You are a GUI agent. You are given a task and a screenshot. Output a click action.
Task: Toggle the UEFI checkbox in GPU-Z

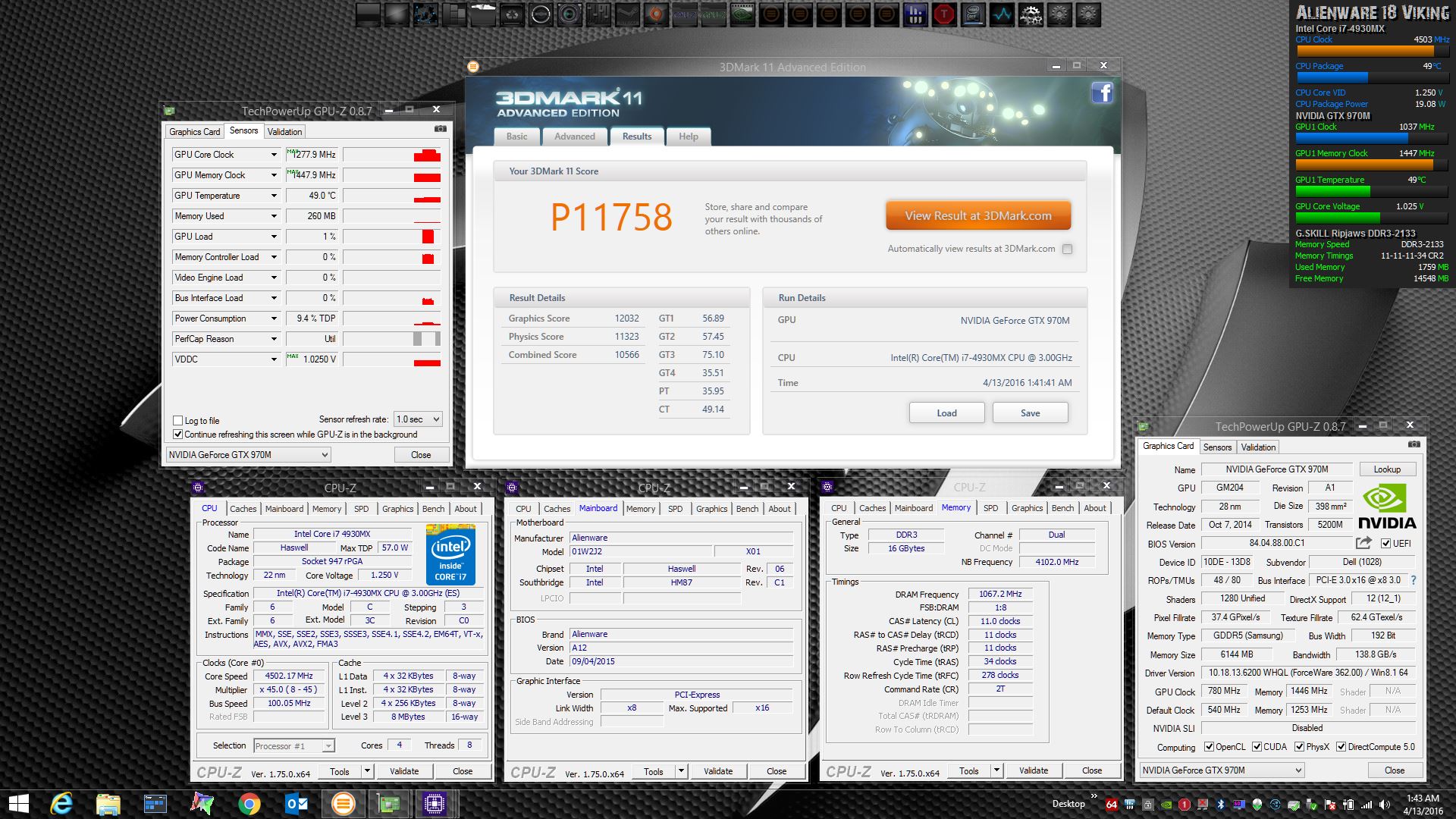(1385, 544)
